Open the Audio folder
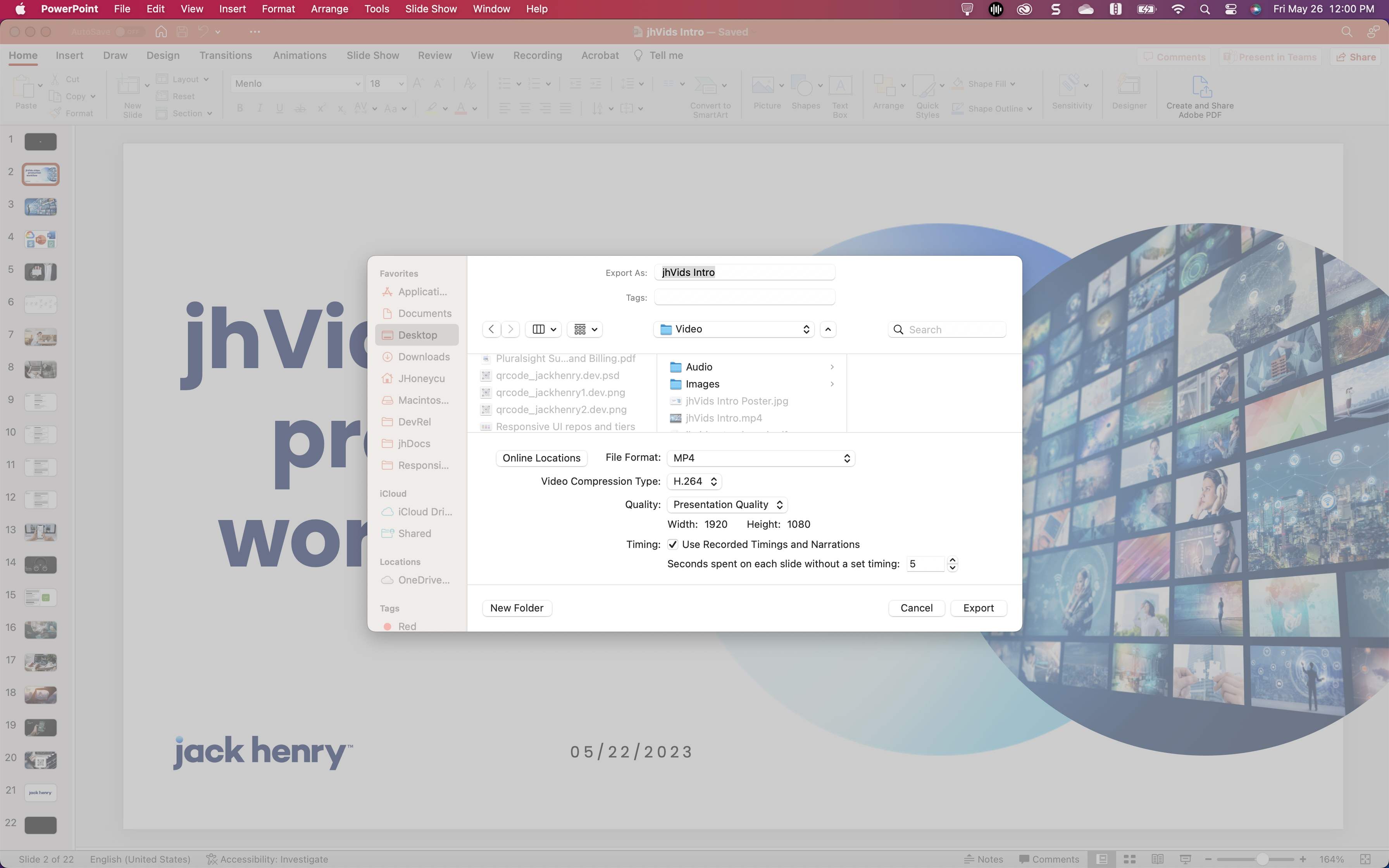This screenshot has height=868, width=1389. tap(698, 367)
